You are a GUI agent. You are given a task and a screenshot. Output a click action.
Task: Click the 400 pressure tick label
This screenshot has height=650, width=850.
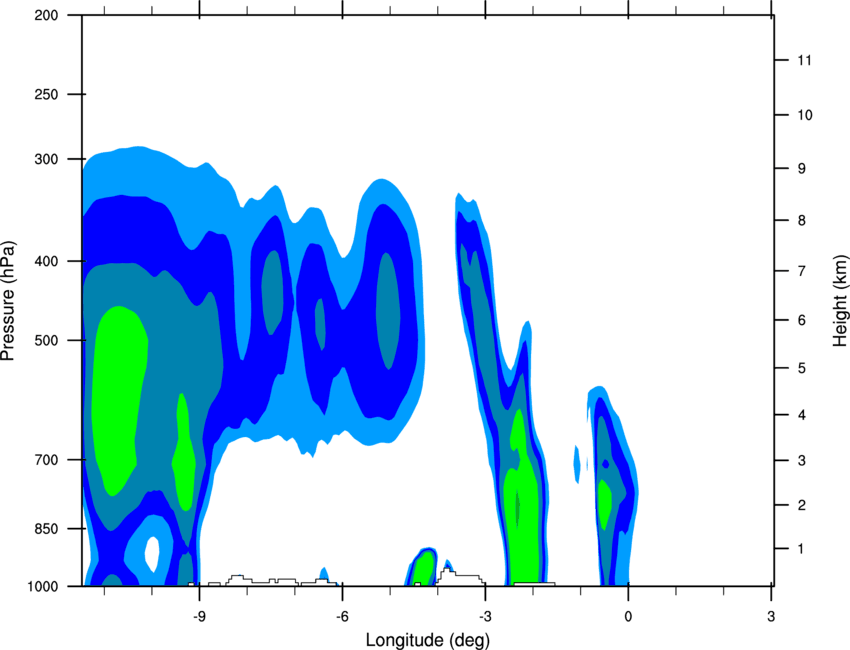click(x=46, y=261)
